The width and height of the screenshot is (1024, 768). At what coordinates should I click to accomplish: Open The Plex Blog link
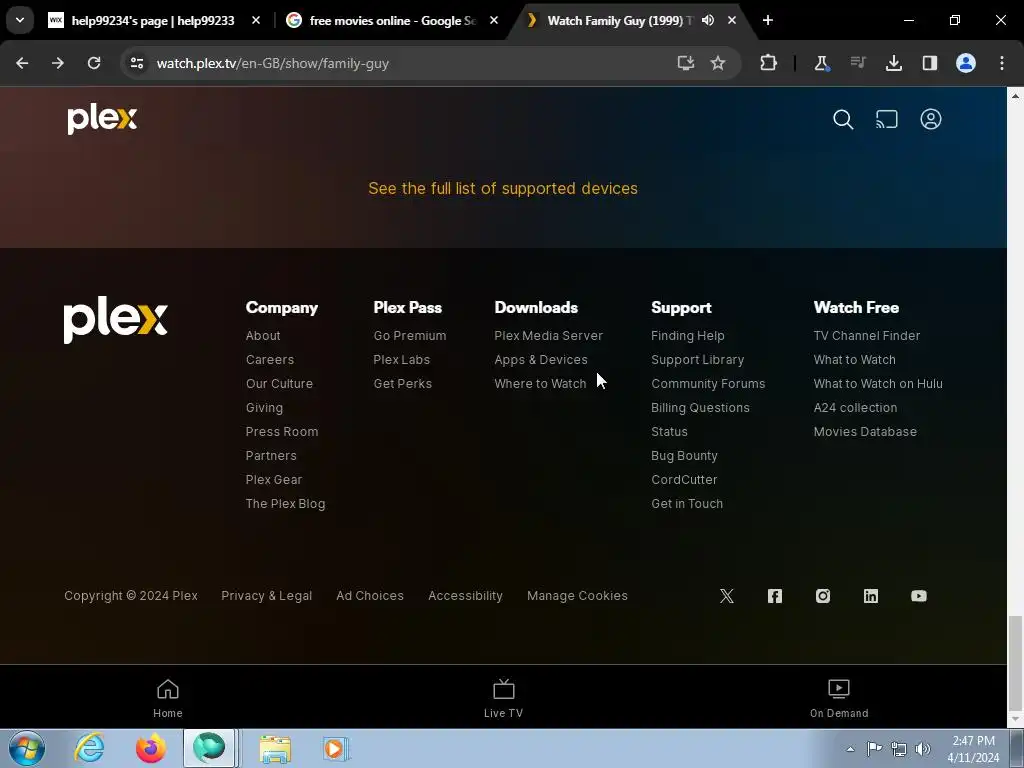[x=285, y=504]
